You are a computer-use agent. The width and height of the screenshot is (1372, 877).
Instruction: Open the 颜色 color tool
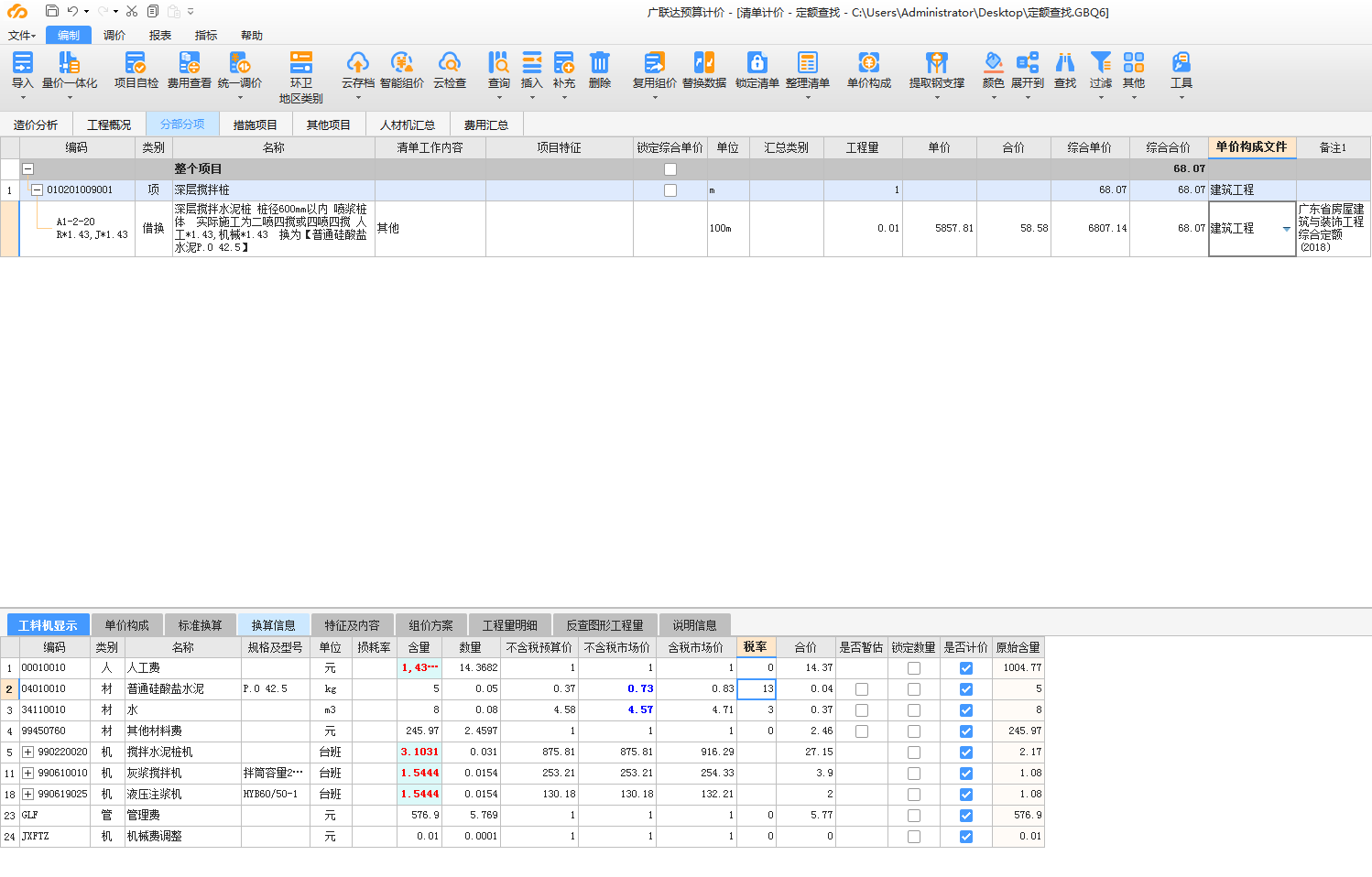[993, 62]
